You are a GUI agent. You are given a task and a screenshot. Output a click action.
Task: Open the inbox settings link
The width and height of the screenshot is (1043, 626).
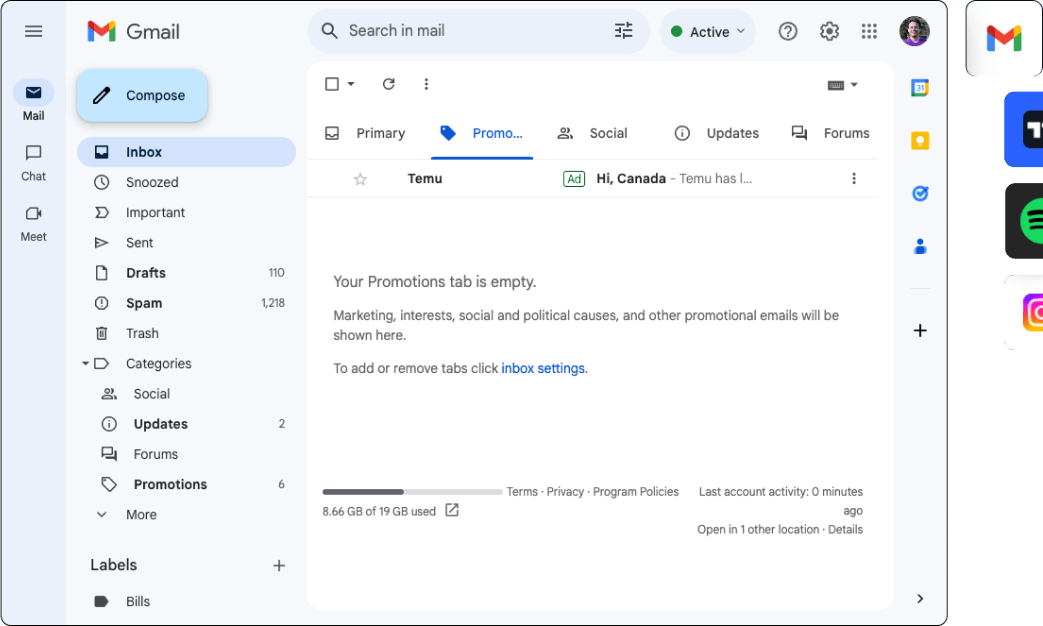543,368
